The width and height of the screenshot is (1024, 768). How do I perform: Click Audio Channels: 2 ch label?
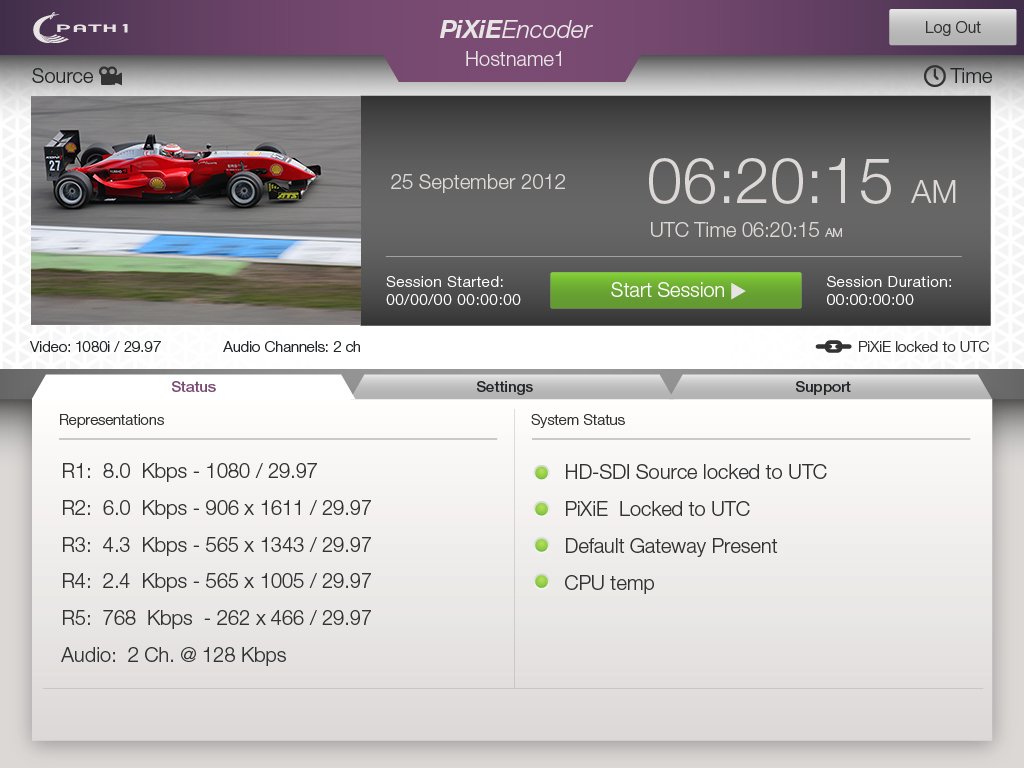point(292,347)
